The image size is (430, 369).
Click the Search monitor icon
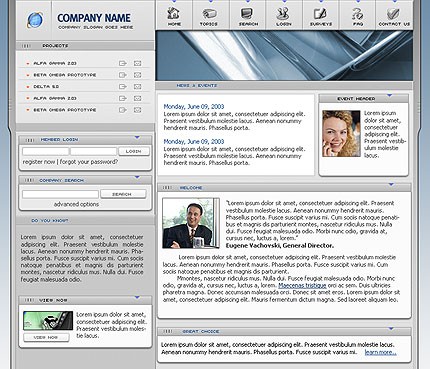247,14
